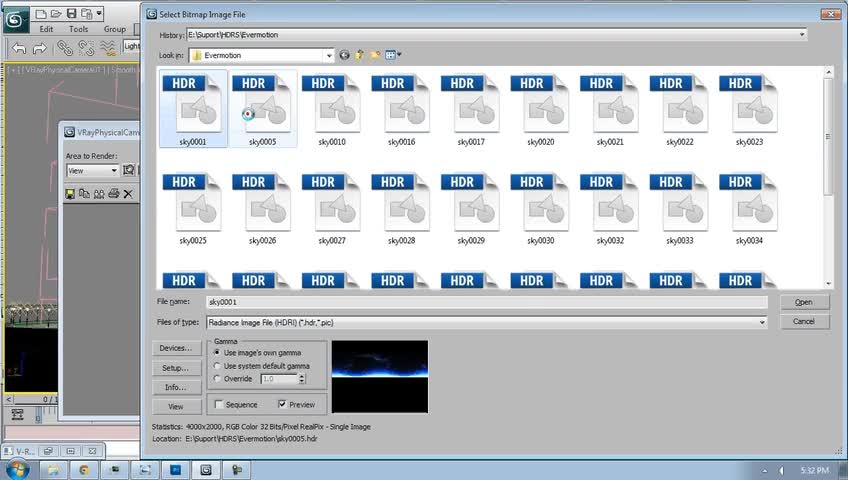848x480 pixels.
Task: Click the region edit icon beside View dropdown
Action: click(x=129, y=170)
